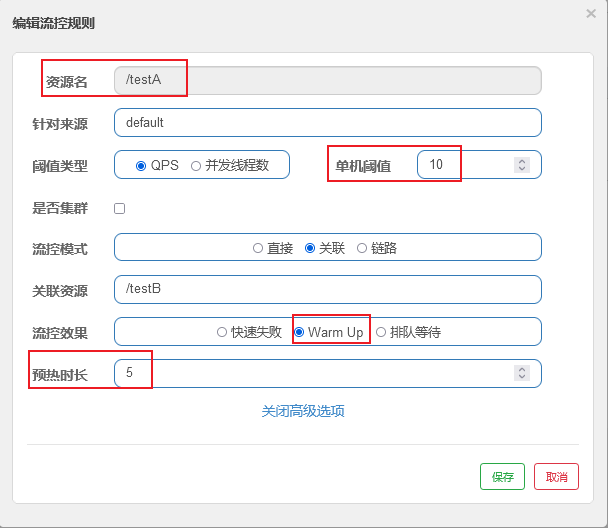The height and width of the screenshot is (528, 608).
Task: Choose 排队等待 flow control effect
Action: (381, 332)
